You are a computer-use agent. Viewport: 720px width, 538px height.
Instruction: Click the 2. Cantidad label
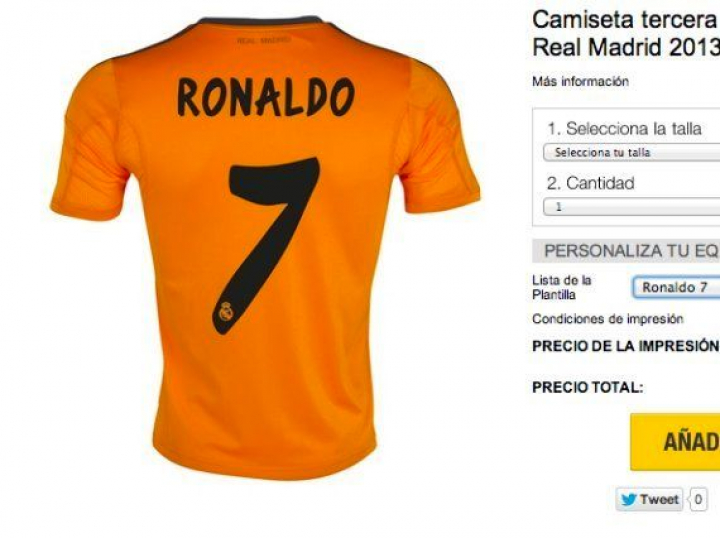pos(591,183)
